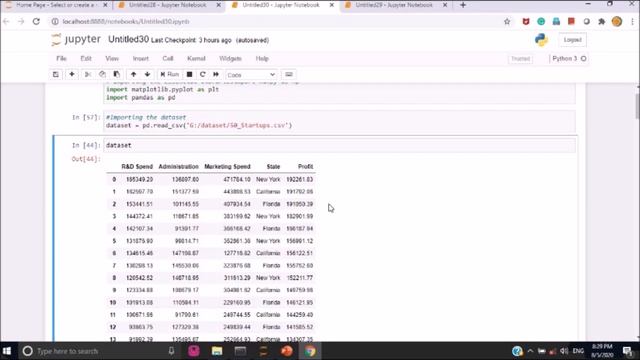640x360 pixels.
Task: Click 'Florida' in row 2
Action: pyautogui.click(x=271, y=204)
